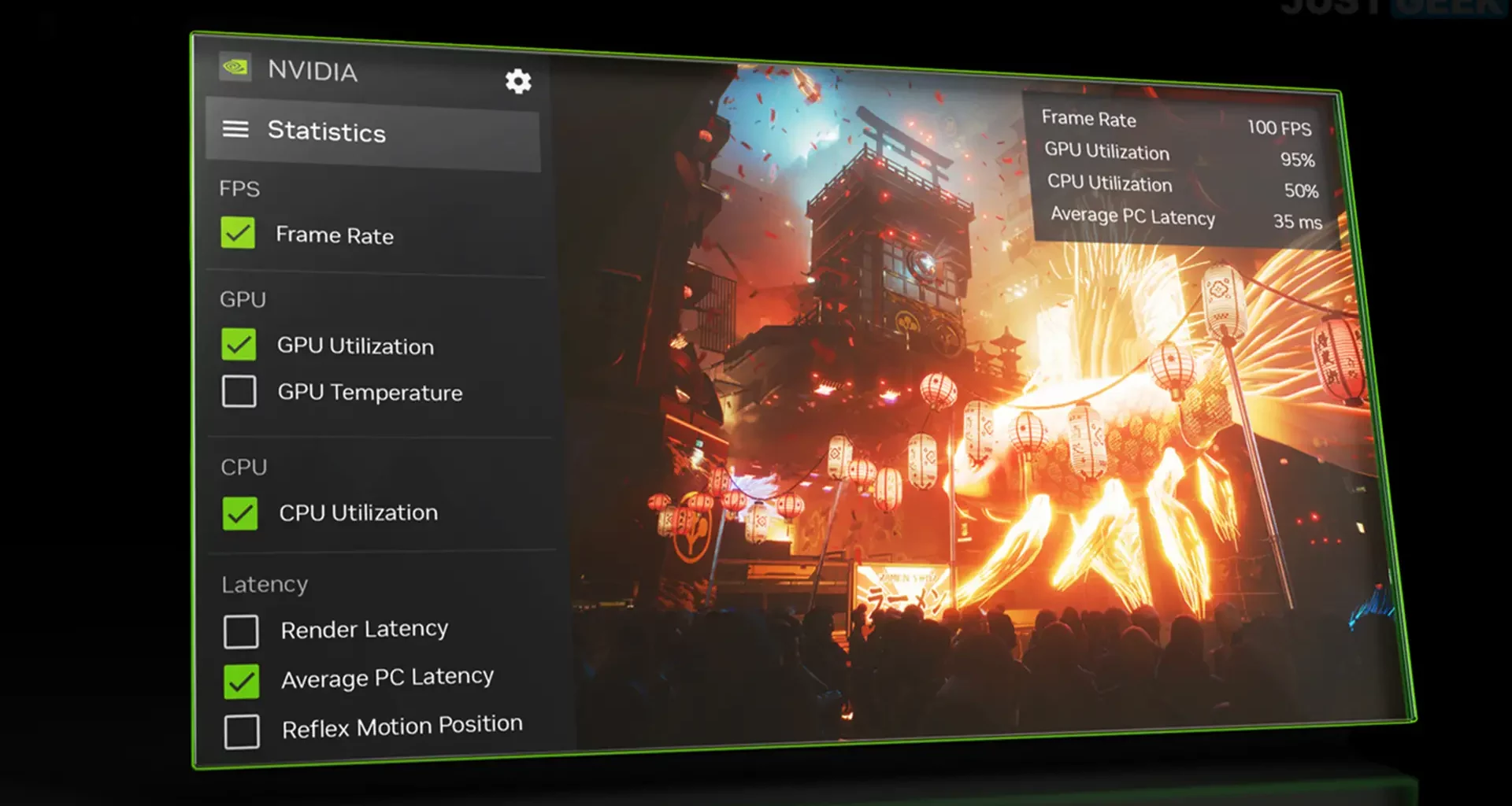Select the GPU section heading
Viewport: 1512px width, 806px height.
click(x=243, y=299)
